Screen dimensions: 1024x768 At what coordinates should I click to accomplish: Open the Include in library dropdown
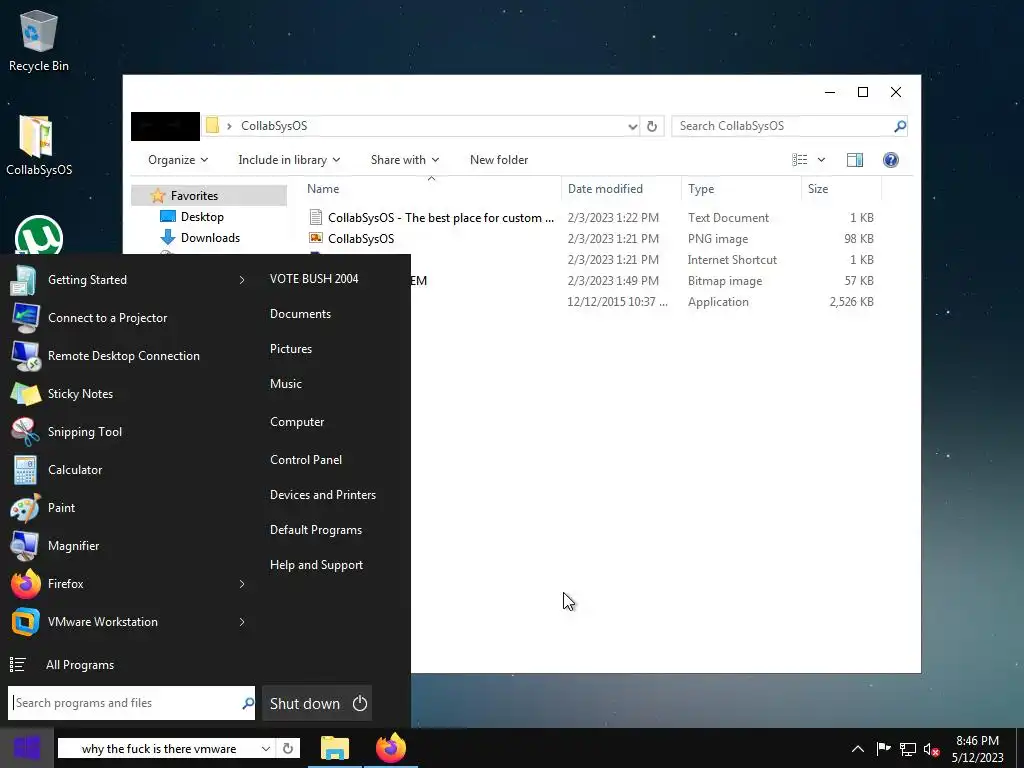289,160
